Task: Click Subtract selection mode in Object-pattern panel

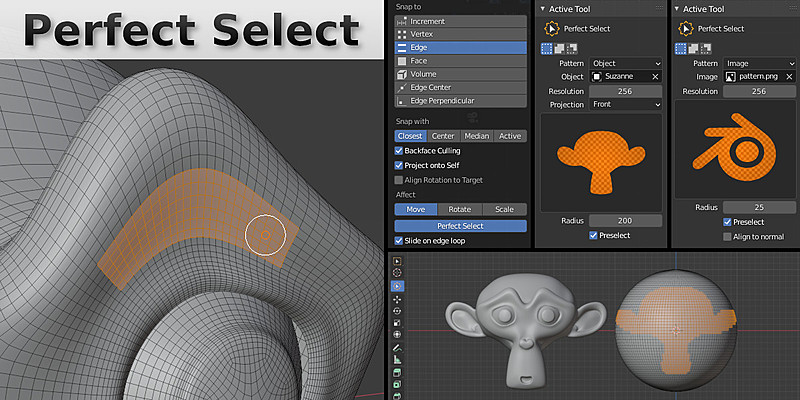Action: [x=571, y=48]
